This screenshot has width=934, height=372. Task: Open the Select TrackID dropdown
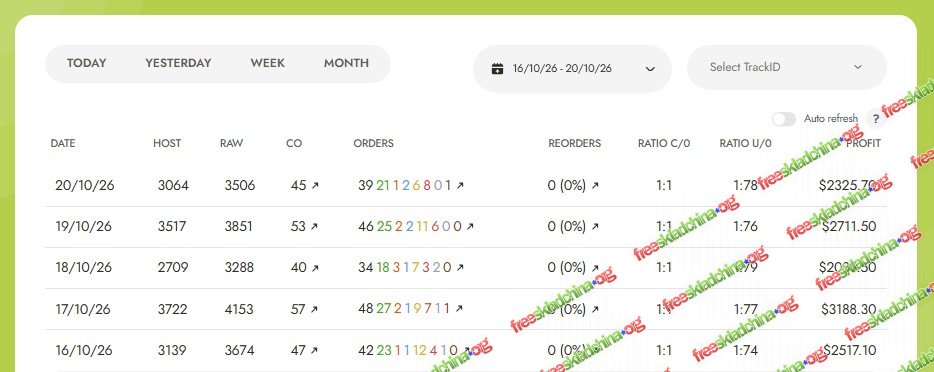click(786, 67)
